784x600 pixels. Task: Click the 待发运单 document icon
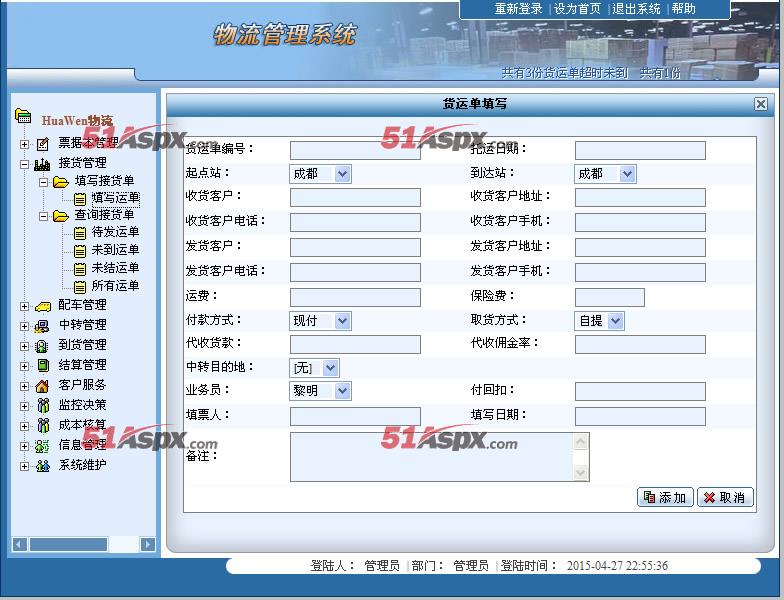pos(80,233)
